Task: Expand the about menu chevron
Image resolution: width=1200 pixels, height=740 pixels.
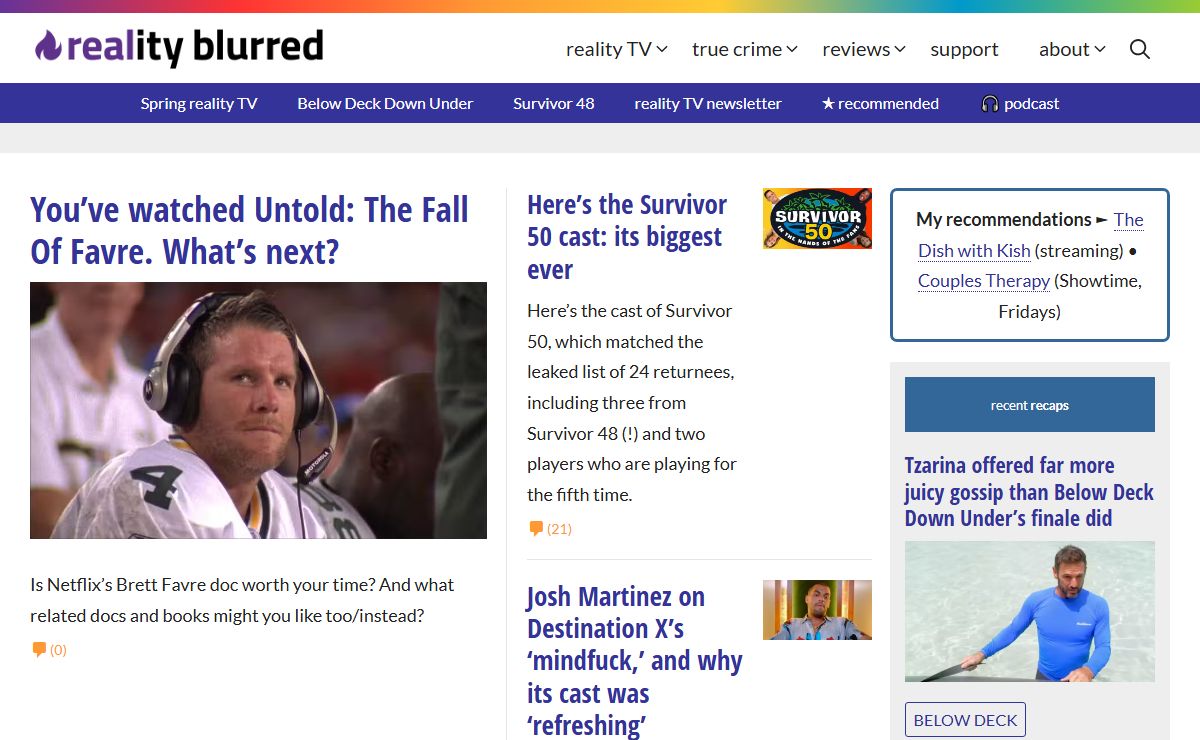Action: (1100, 49)
